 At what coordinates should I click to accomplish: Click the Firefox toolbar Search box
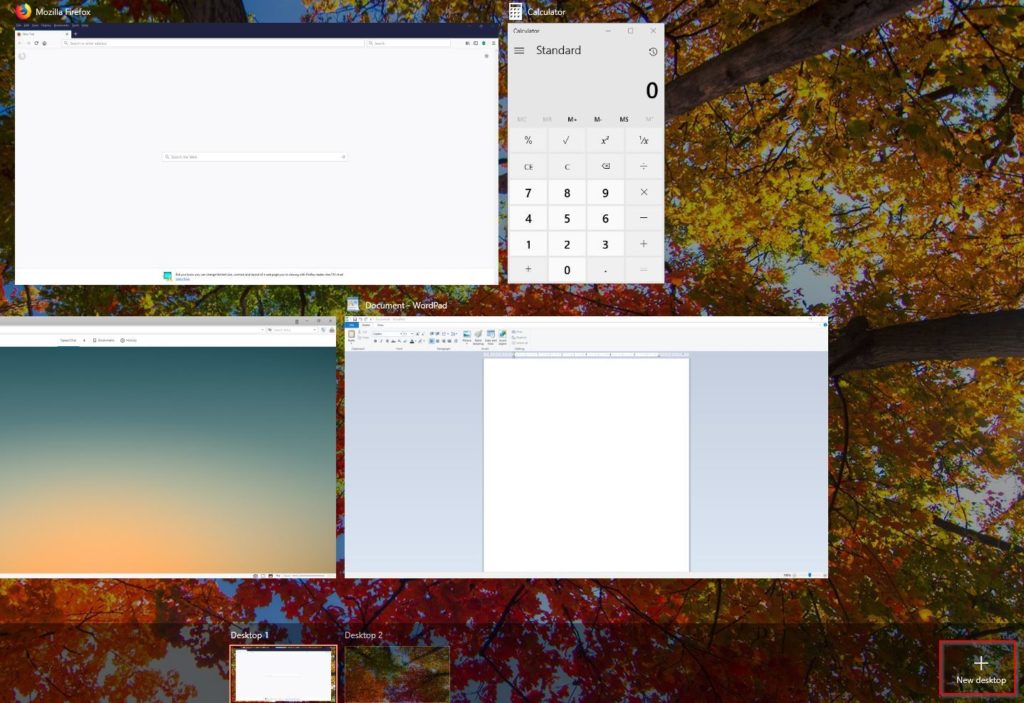(408, 43)
